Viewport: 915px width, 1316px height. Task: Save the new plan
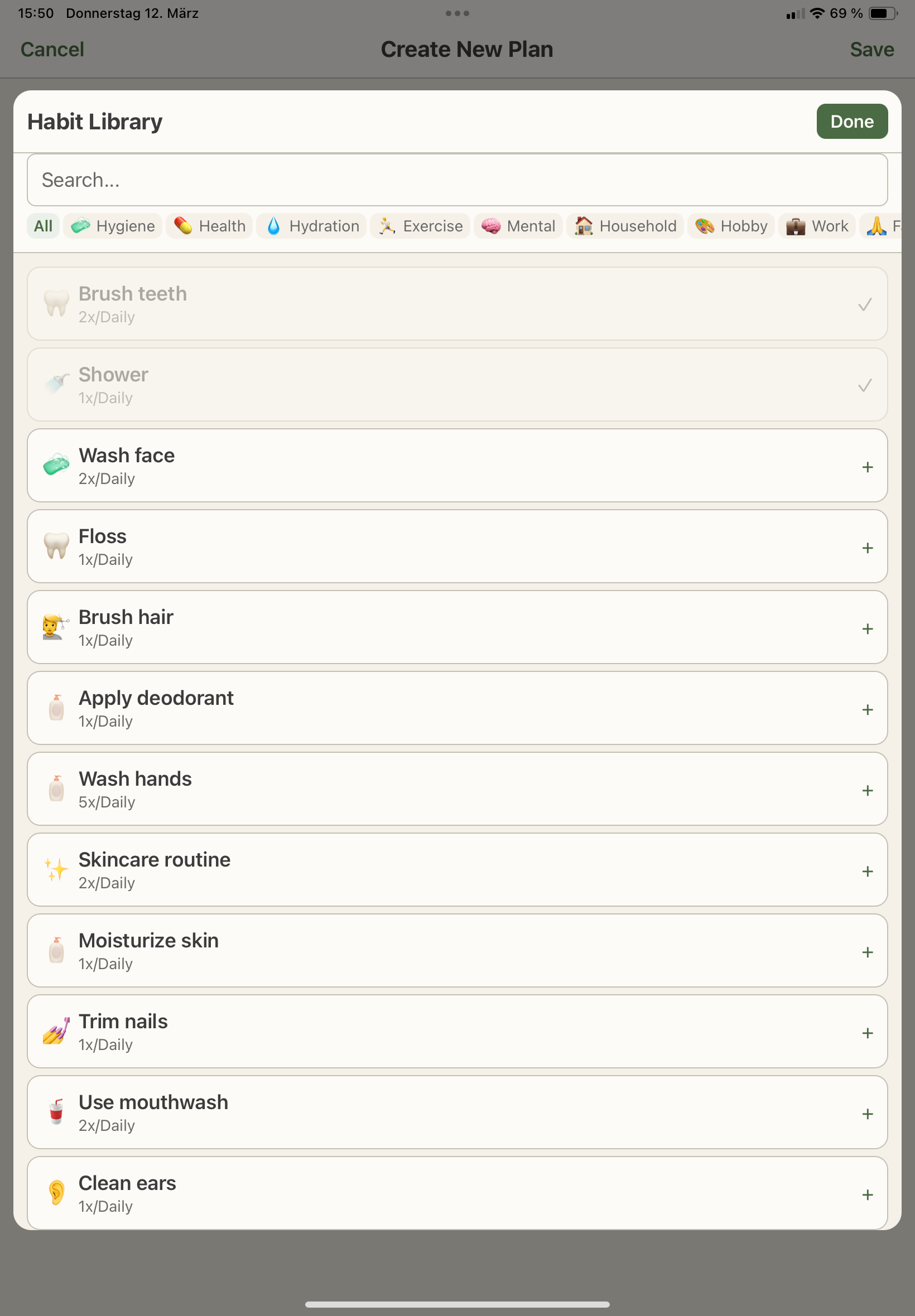click(x=871, y=49)
